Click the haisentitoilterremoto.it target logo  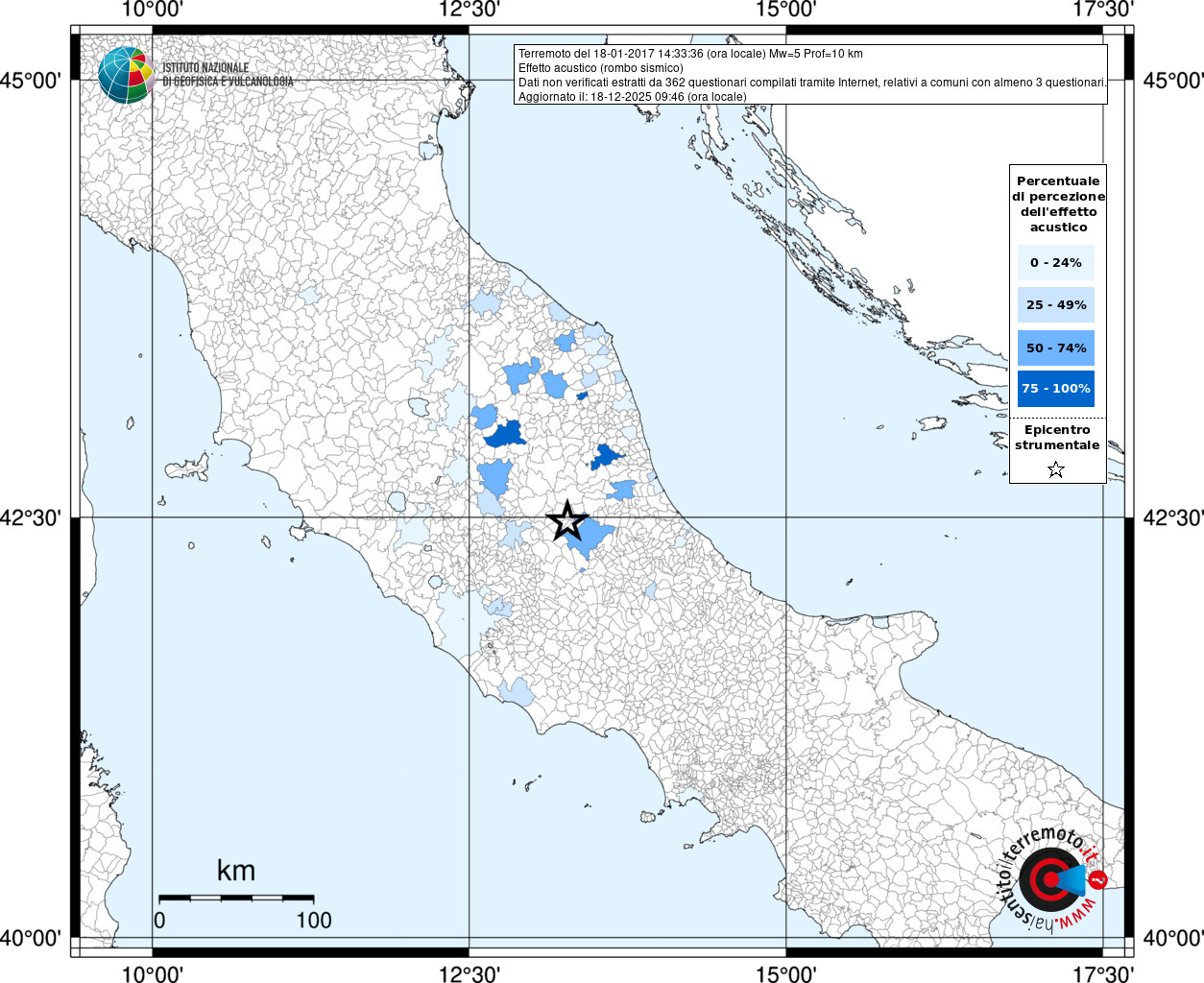tap(1051, 879)
